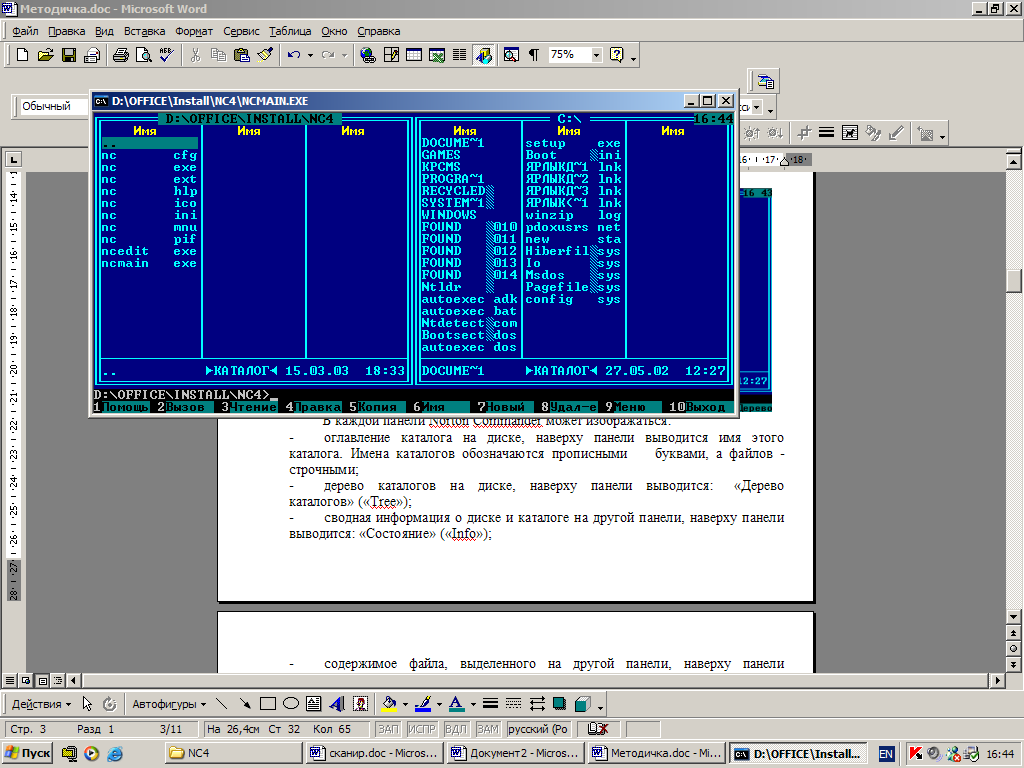Image resolution: width=1024 pixels, height=768 pixels.
Task: Save the document with the floppy icon
Action: pos(69,55)
